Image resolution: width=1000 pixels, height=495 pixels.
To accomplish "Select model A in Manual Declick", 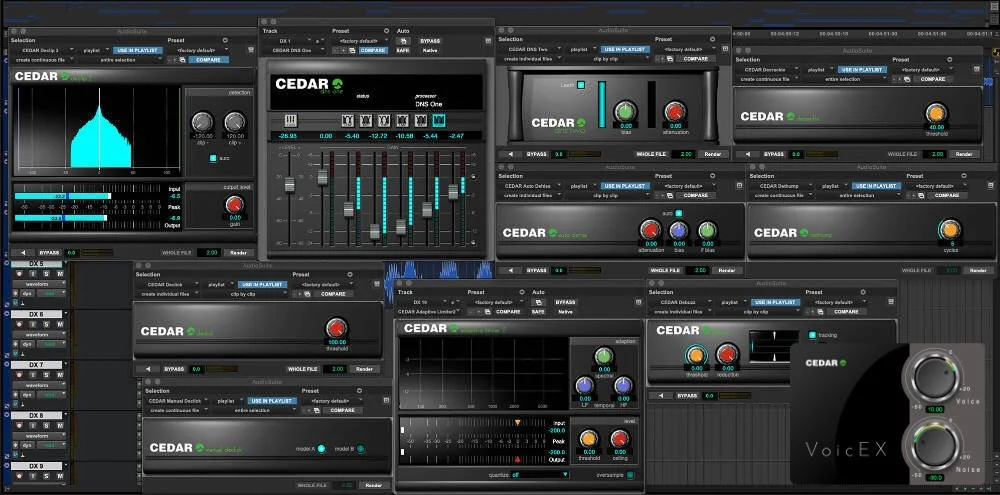I will click(x=321, y=448).
